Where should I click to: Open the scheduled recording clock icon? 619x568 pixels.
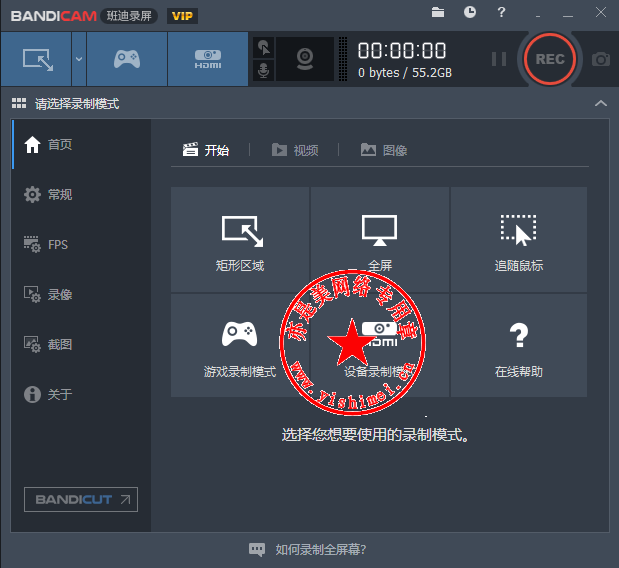(x=470, y=13)
